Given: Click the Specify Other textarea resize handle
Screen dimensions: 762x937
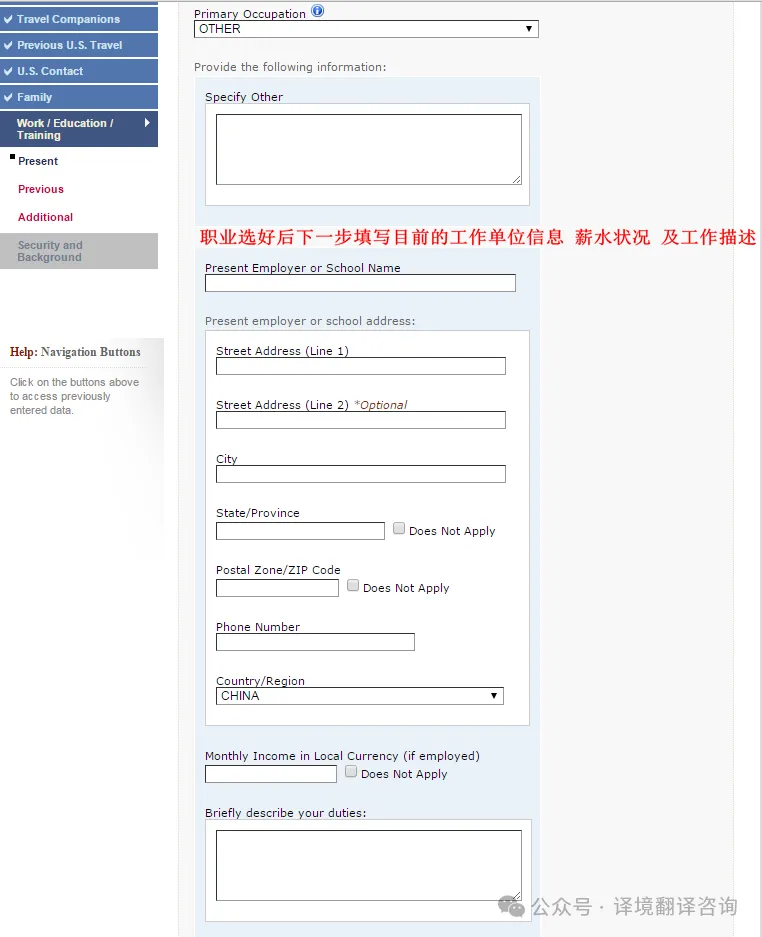Looking at the screenshot, I should (x=517, y=179).
